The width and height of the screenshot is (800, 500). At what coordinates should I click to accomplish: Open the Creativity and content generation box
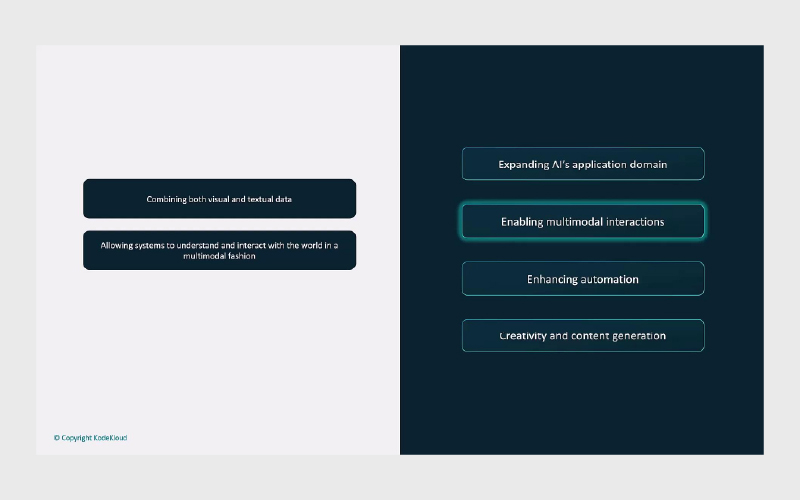click(x=583, y=336)
